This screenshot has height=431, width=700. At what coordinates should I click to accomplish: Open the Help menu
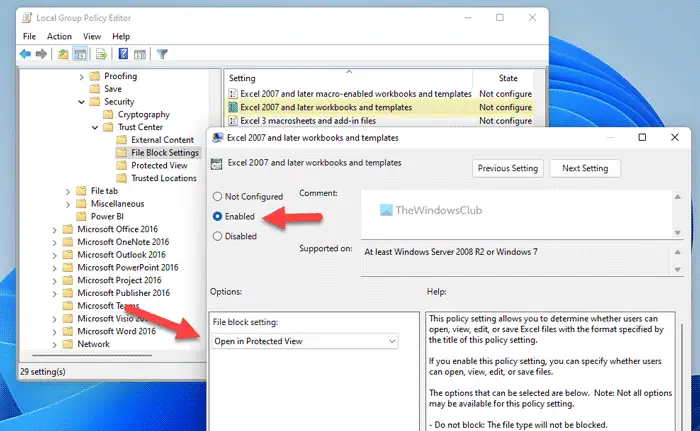pos(121,36)
